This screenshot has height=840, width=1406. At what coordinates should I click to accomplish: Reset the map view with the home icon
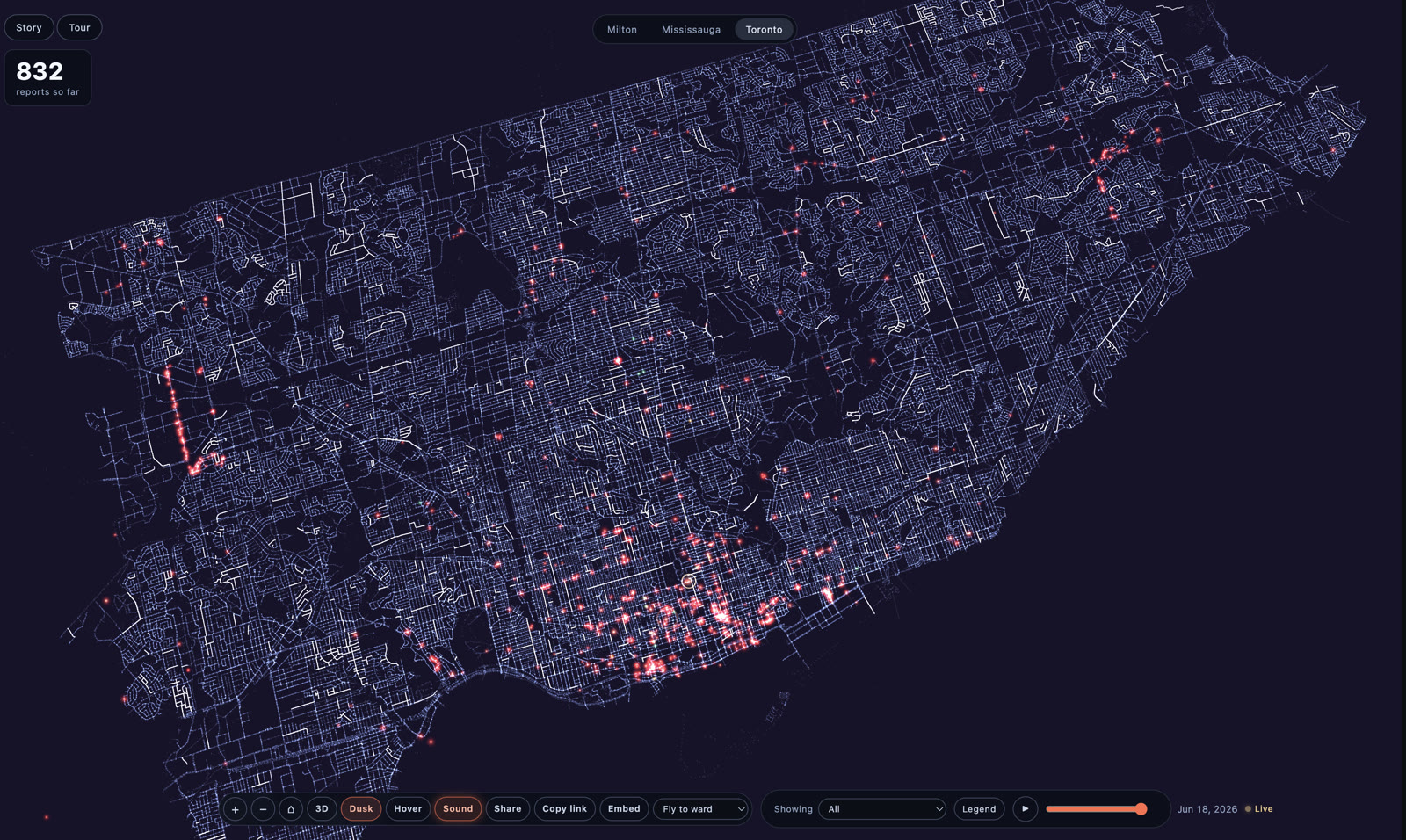[291, 809]
